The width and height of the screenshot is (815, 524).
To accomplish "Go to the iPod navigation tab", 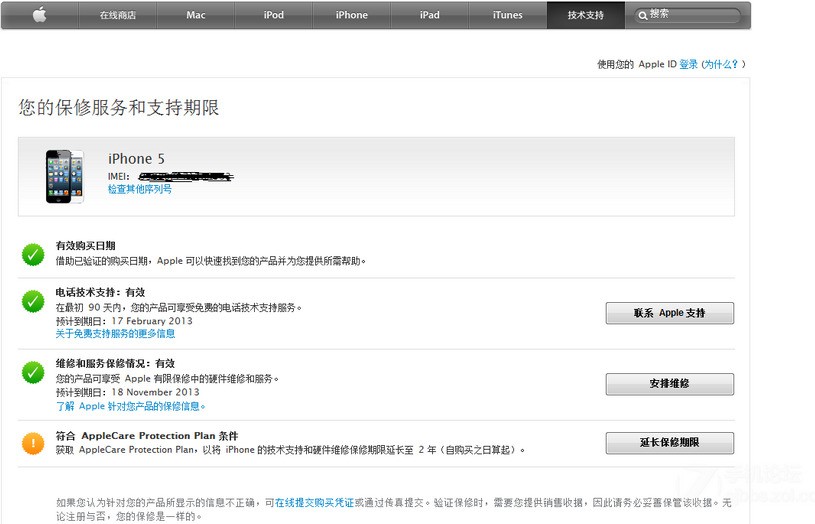I will pos(273,15).
